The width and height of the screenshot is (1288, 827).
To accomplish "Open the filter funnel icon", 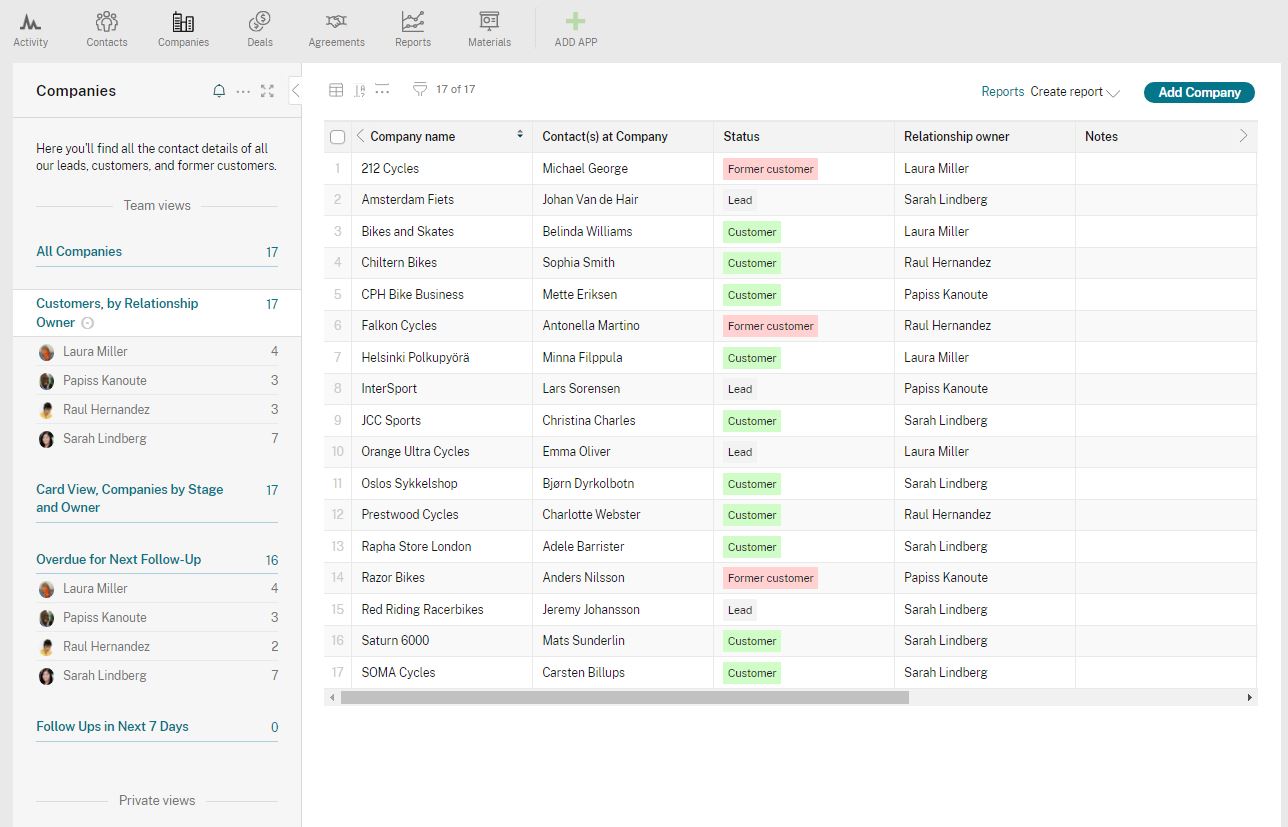I will 420,90.
